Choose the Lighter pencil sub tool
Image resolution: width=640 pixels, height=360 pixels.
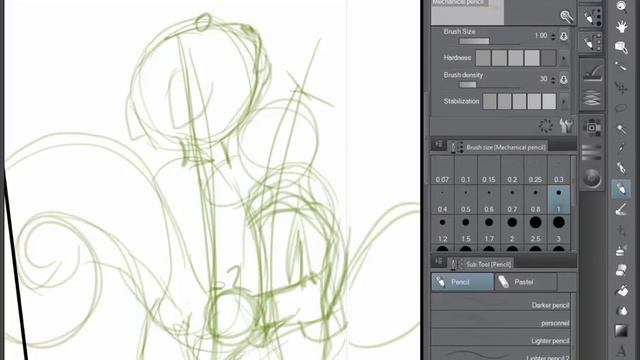point(501,338)
